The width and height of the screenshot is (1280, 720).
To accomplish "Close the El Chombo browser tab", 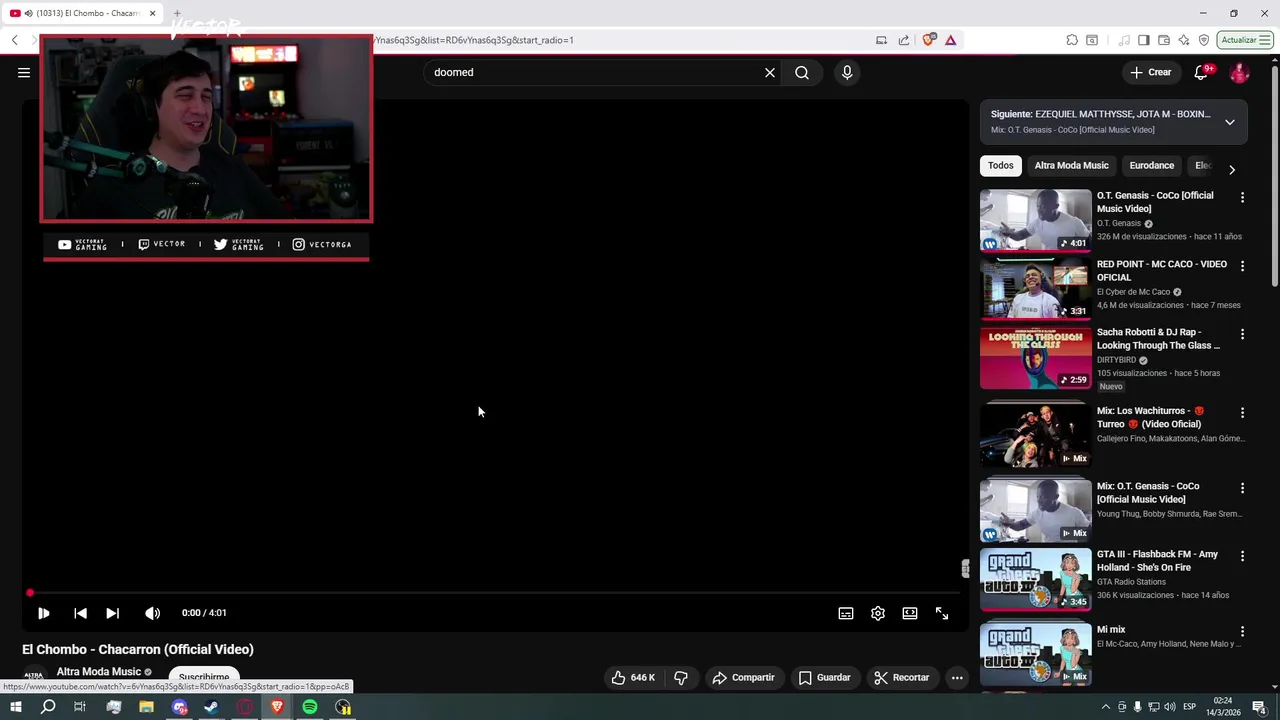I will pos(152,13).
